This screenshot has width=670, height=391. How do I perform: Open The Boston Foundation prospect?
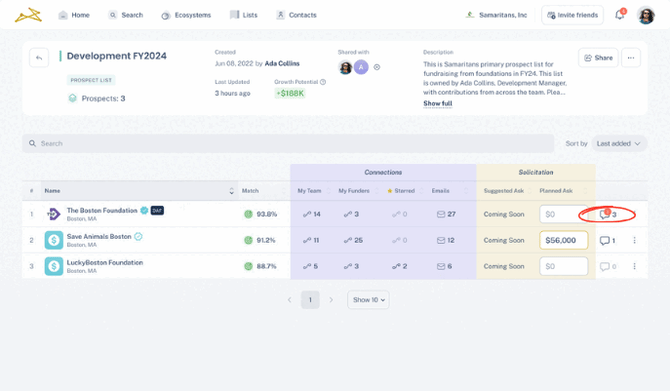(x=102, y=210)
